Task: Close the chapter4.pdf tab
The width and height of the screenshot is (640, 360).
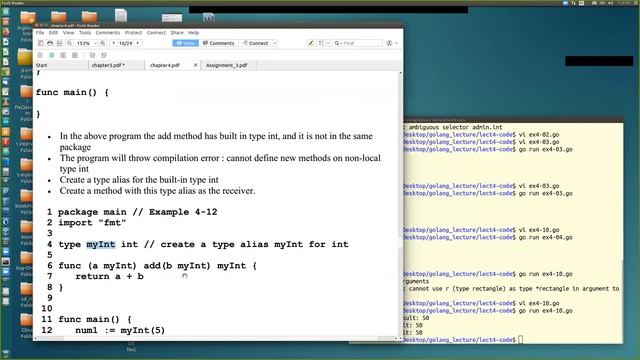Action: click(196, 65)
